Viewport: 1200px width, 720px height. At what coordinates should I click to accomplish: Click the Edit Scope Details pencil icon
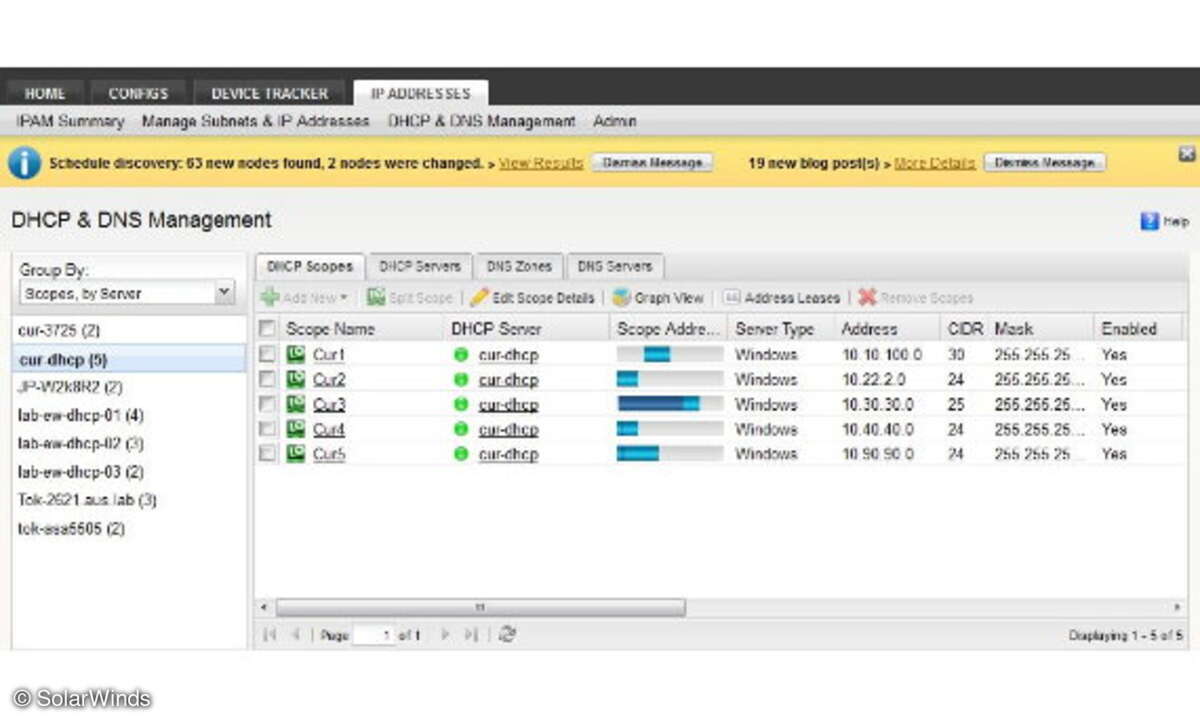pyautogui.click(x=479, y=297)
